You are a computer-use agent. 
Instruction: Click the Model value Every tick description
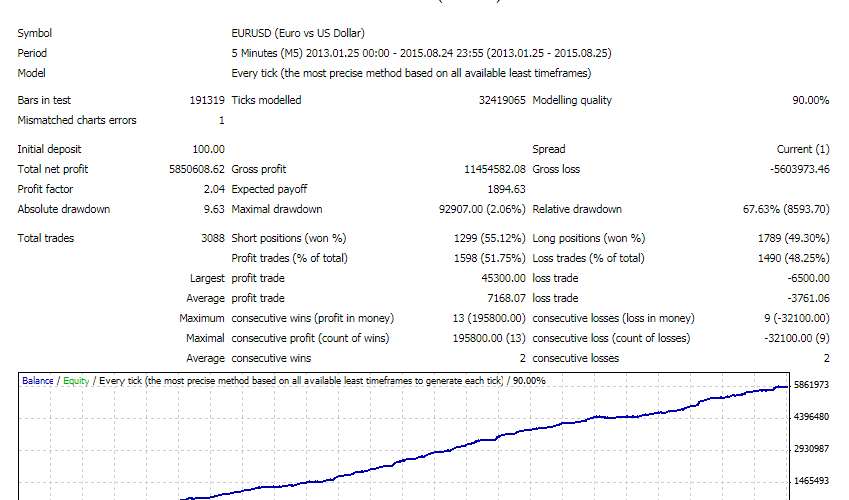click(x=411, y=73)
